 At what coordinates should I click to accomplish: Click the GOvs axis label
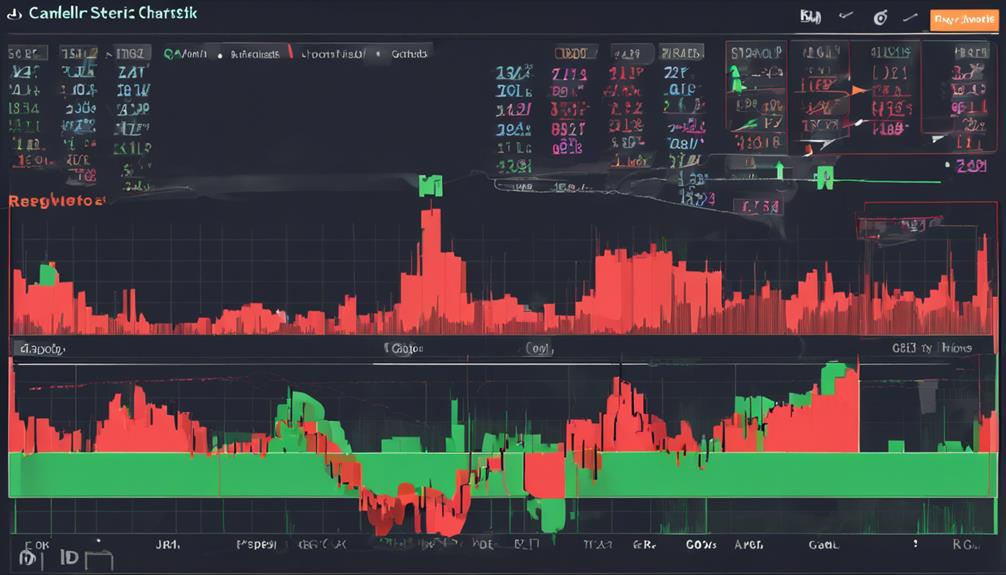(701, 545)
